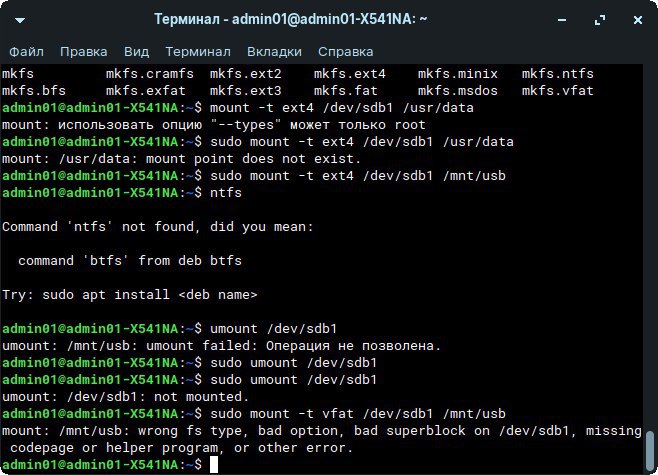Open the Файл menu

point(26,51)
